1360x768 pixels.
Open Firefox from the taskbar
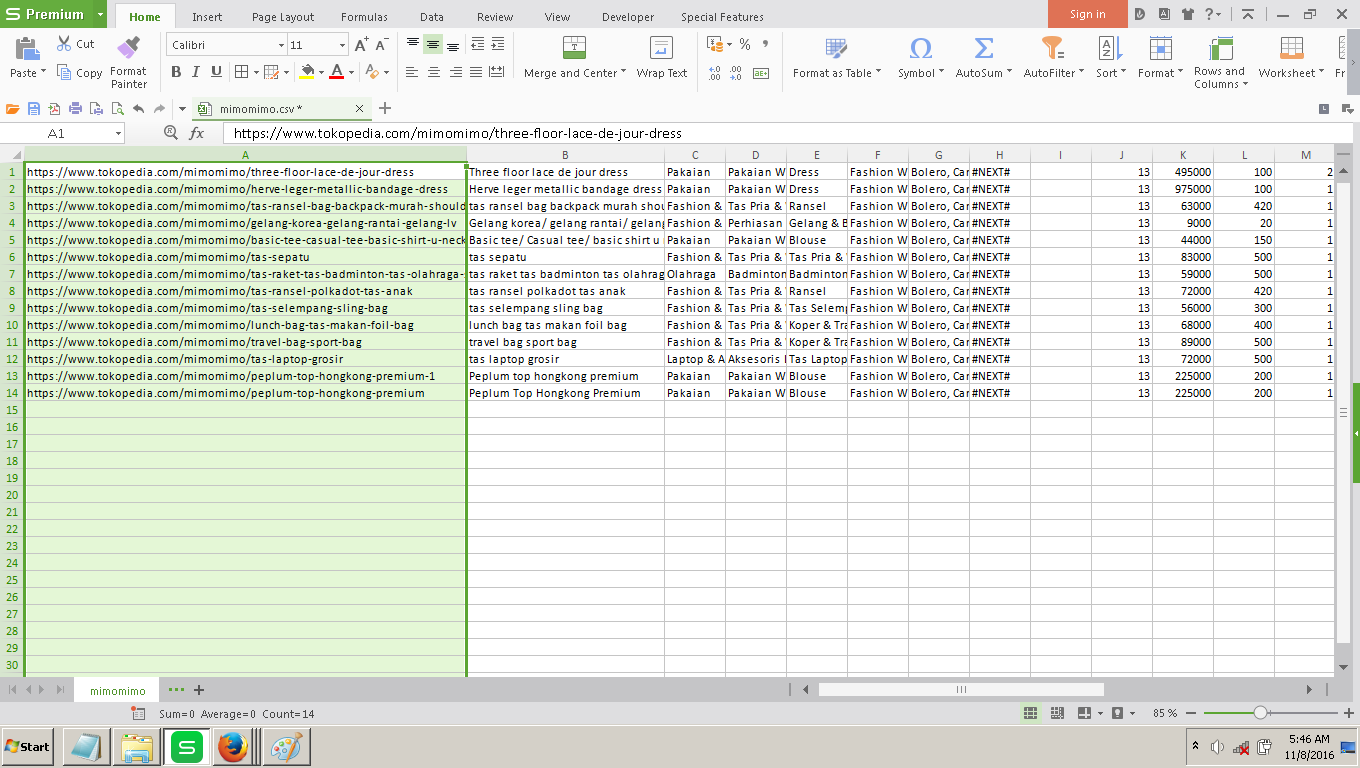(233, 747)
